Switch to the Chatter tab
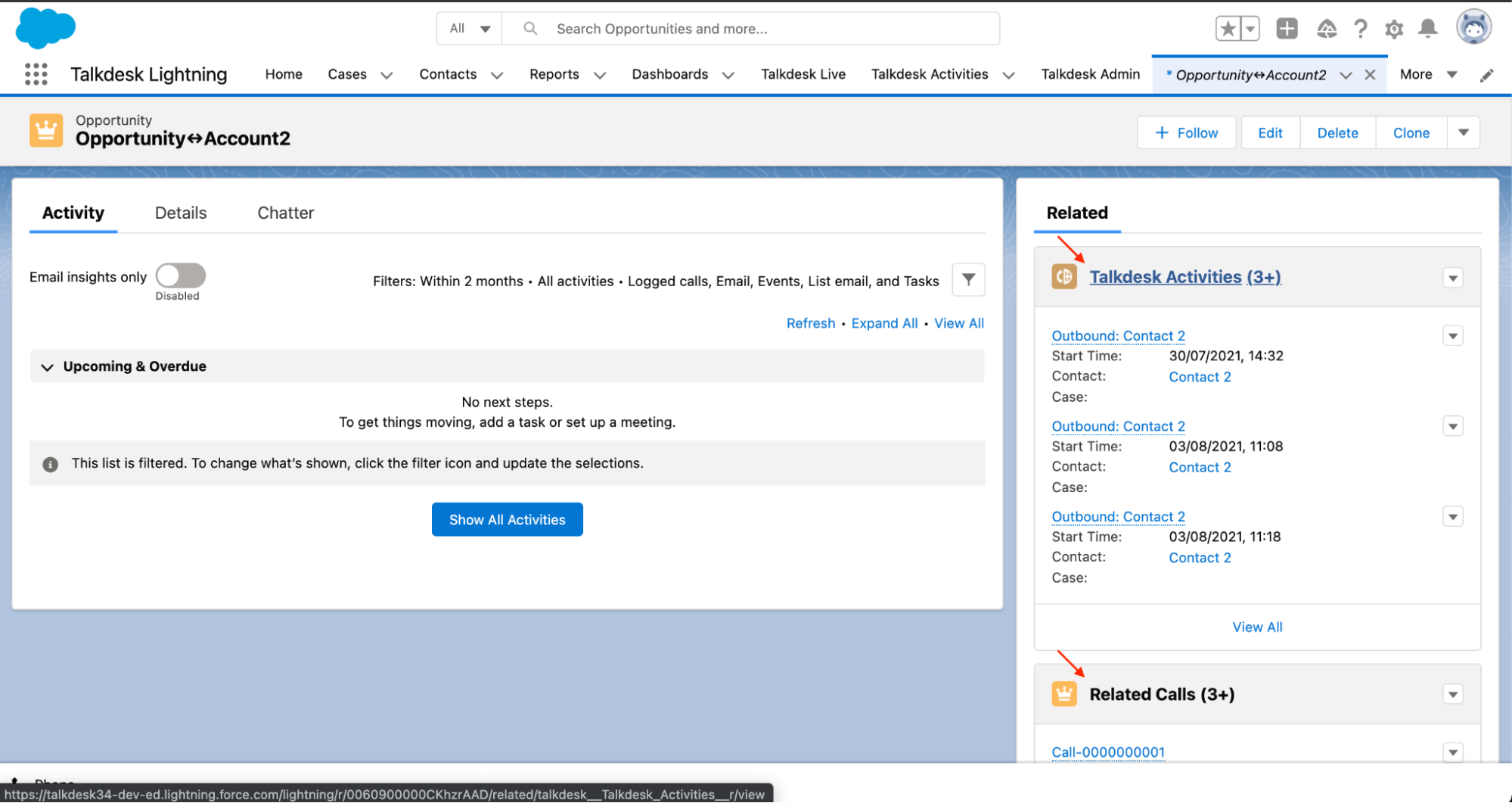Screen dimensions: 1512x803 click(285, 213)
